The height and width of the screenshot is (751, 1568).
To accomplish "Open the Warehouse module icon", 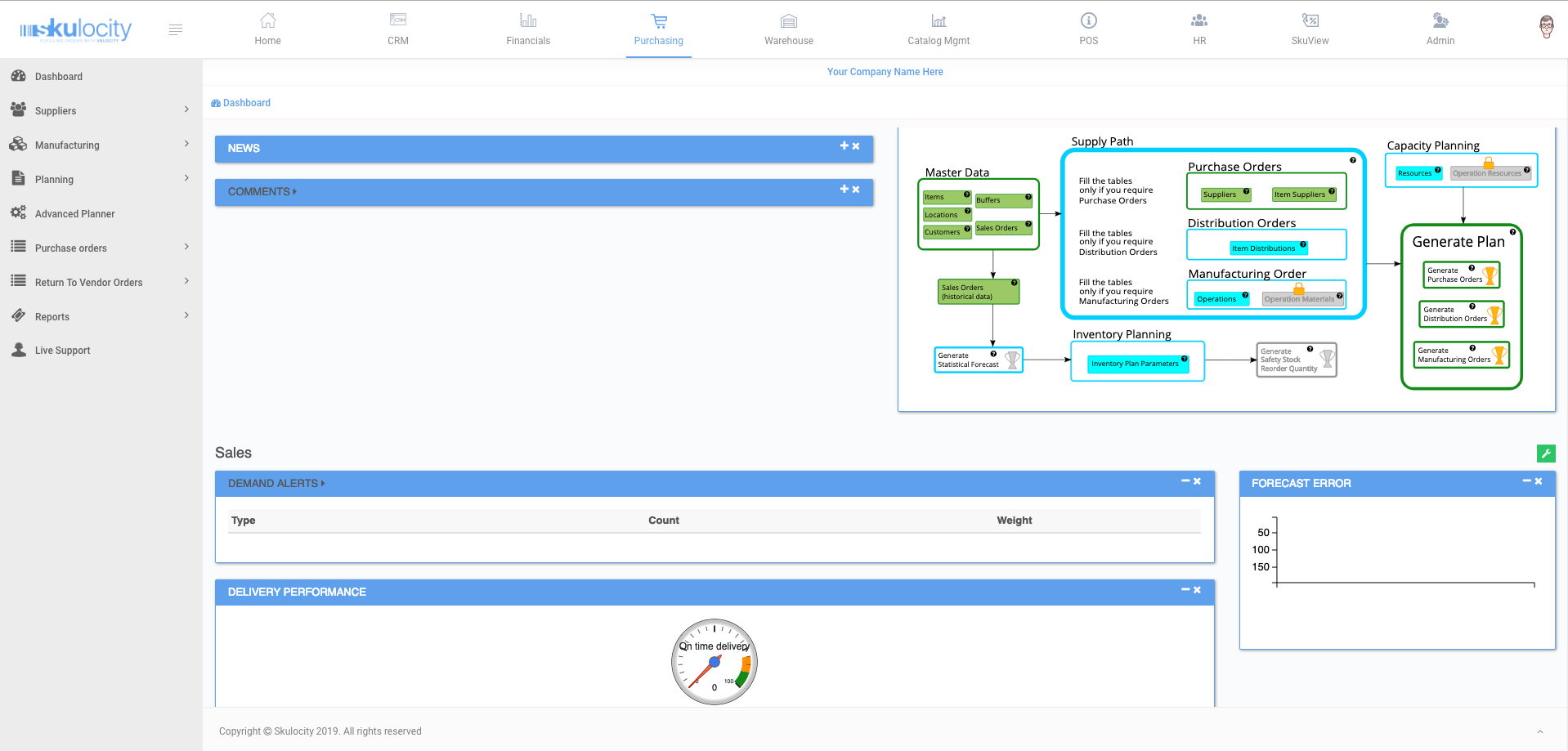I will (x=788, y=21).
